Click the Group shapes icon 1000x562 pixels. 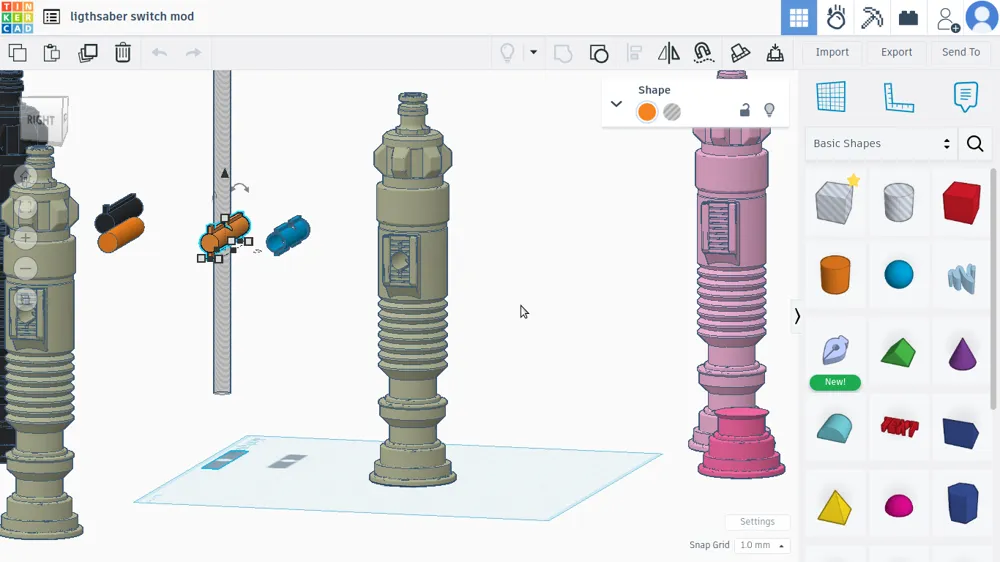563,53
